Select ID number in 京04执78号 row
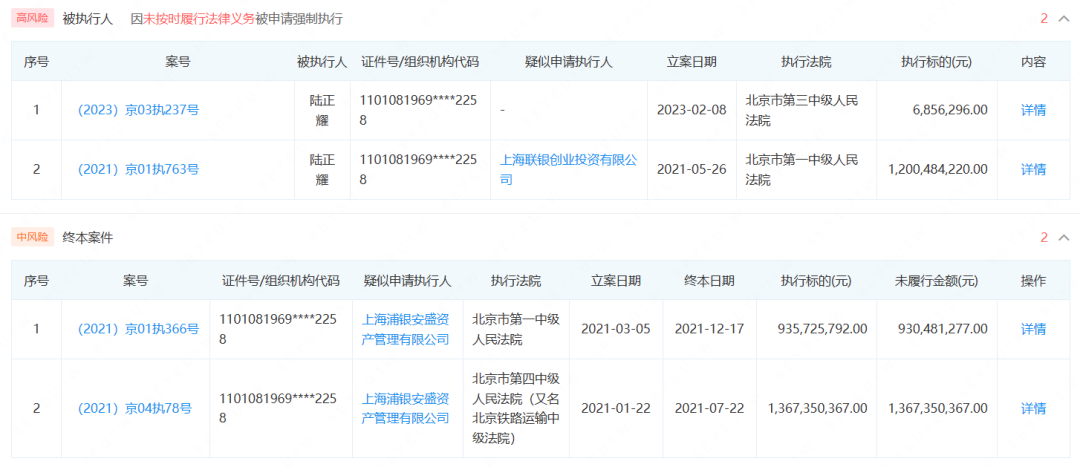Viewport: 1080px width, 467px height. coord(278,408)
